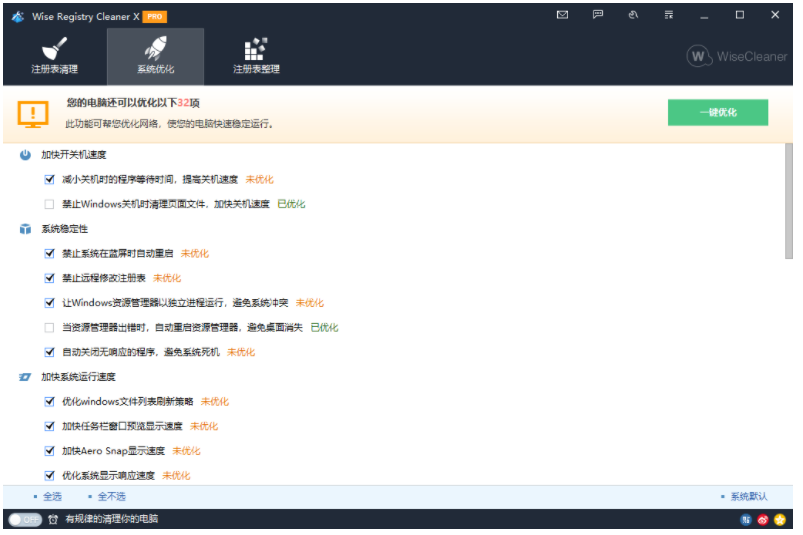Check 当资源管理器出错时自动重启 checkbox
The height and width of the screenshot is (535, 803).
50,328
